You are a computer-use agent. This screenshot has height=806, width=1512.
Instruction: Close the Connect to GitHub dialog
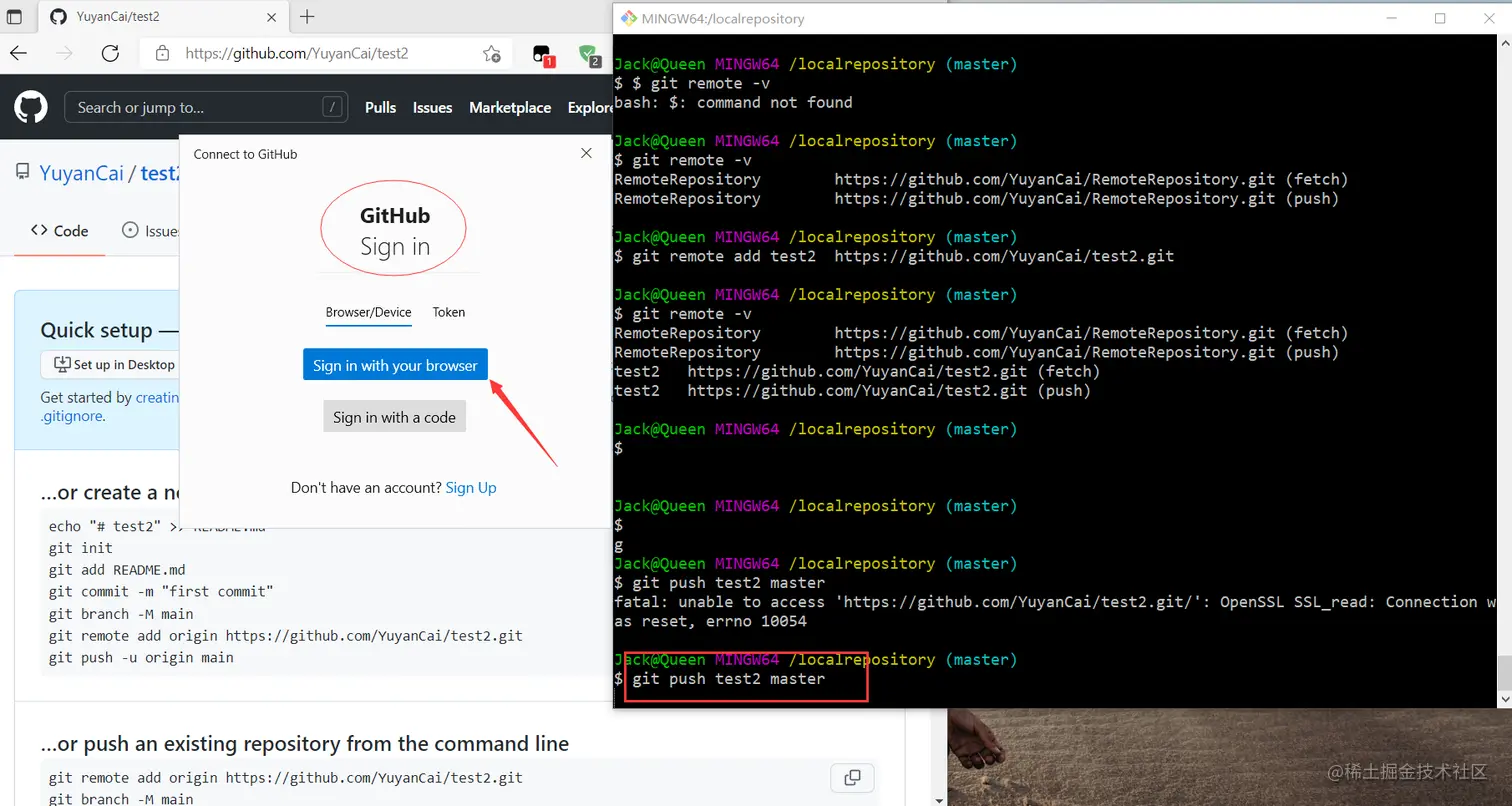click(x=586, y=153)
